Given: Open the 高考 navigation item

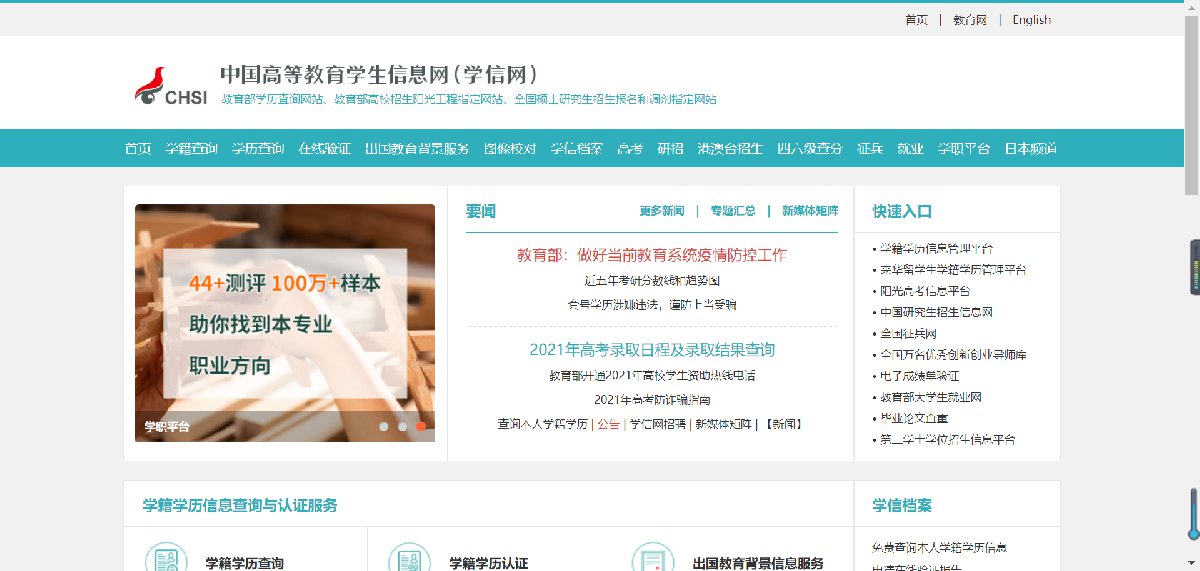Looking at the screenshot, I should 630,148.
